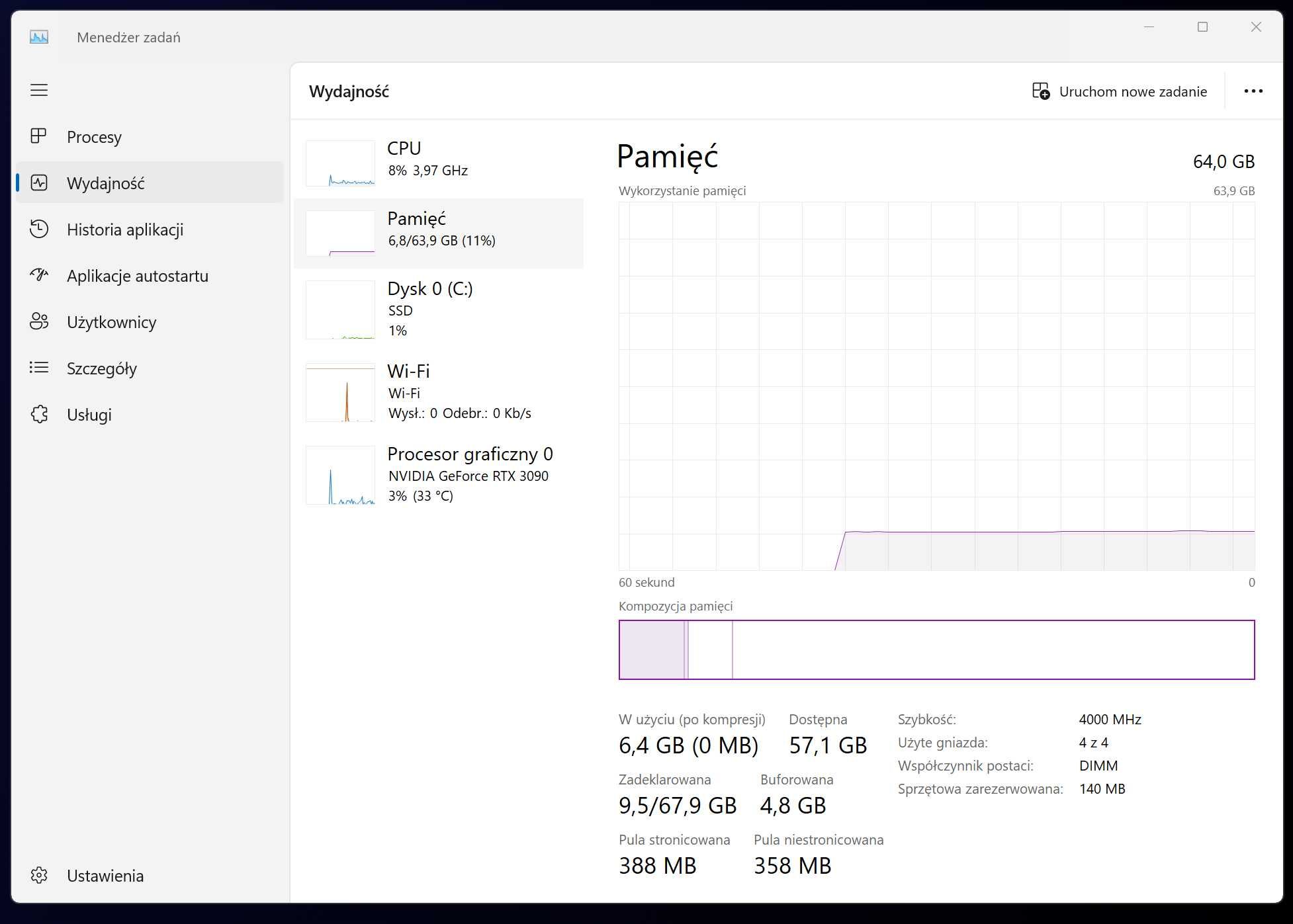
Task: Click the Wydajność page header
Action: click(x=349, y=91)
